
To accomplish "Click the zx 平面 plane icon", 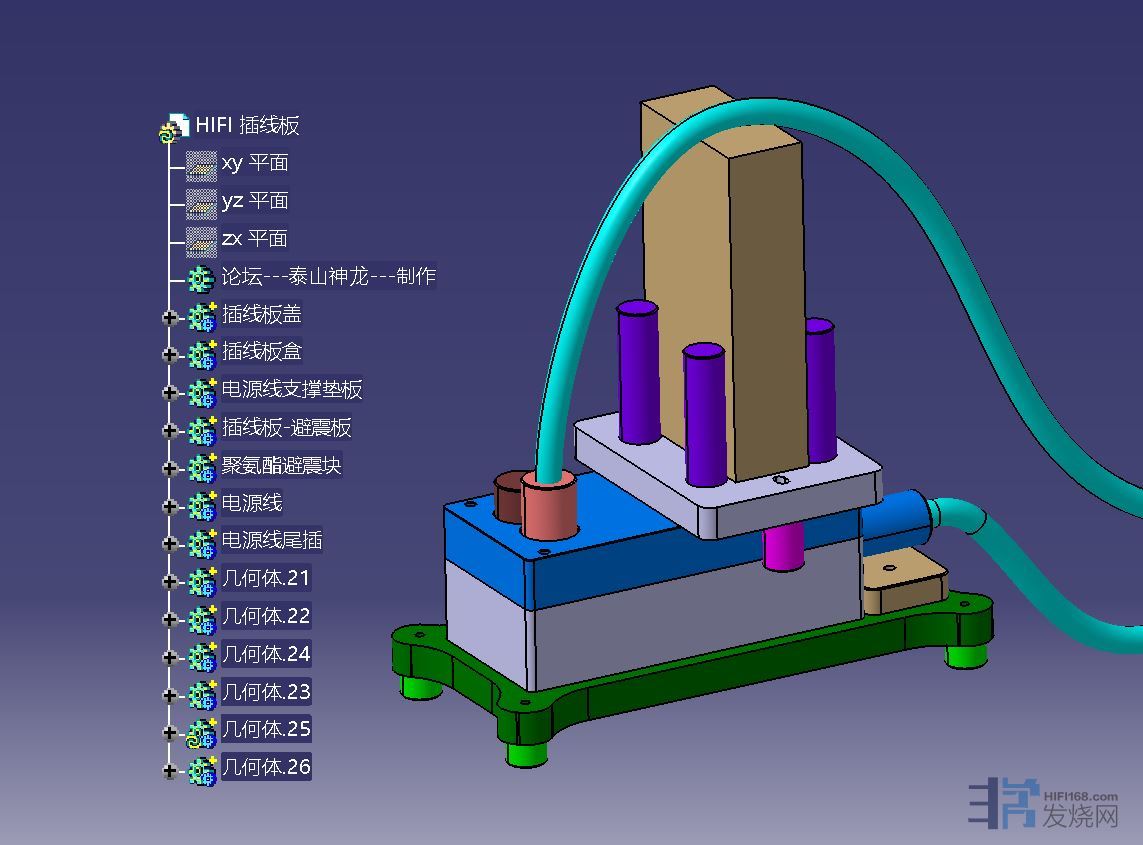I will click(201, 240).
